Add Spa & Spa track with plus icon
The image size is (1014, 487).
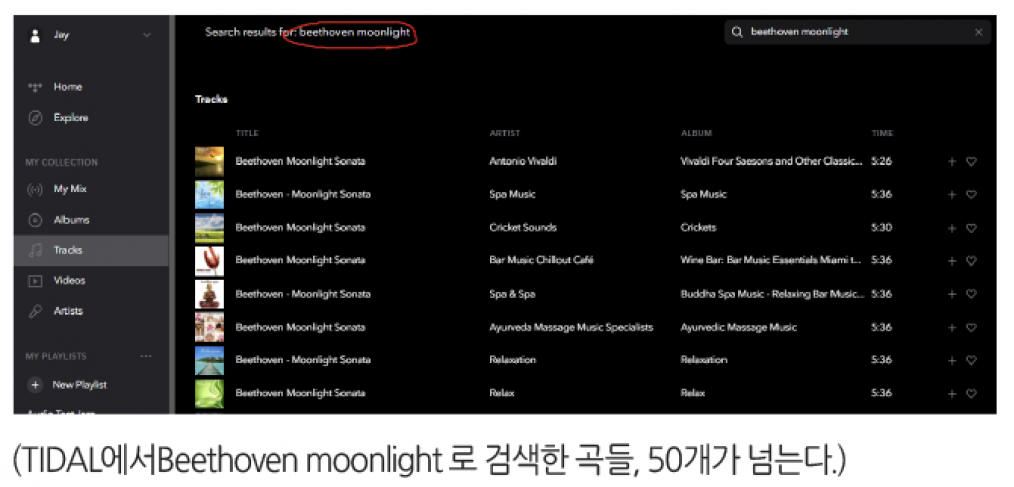[951, 294]
